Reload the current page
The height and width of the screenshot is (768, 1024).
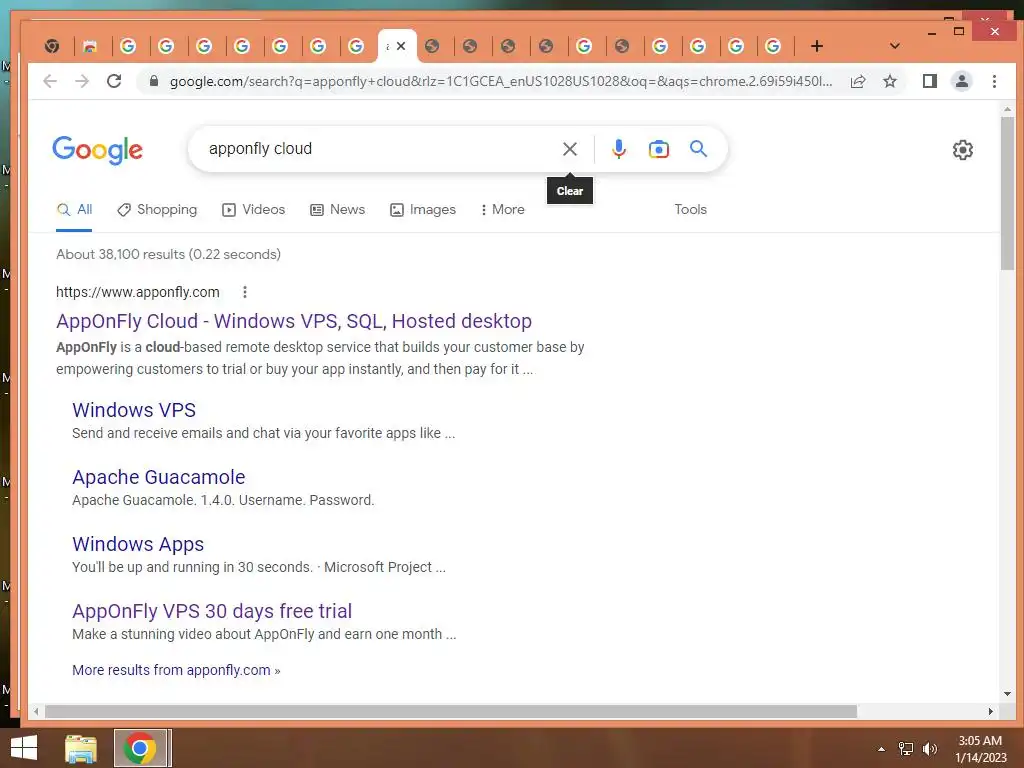[x=114, y=81]
